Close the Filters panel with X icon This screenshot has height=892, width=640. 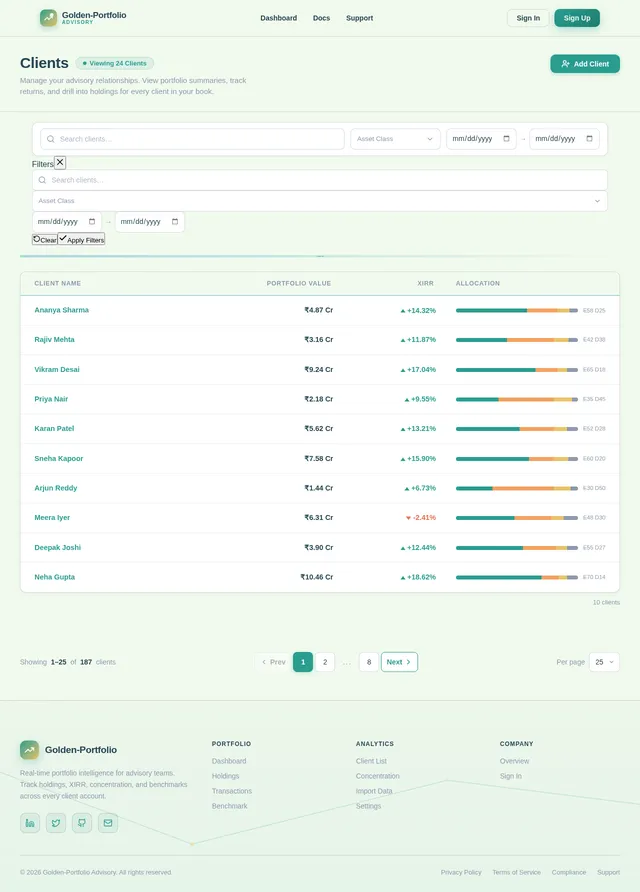click(60, 163)
